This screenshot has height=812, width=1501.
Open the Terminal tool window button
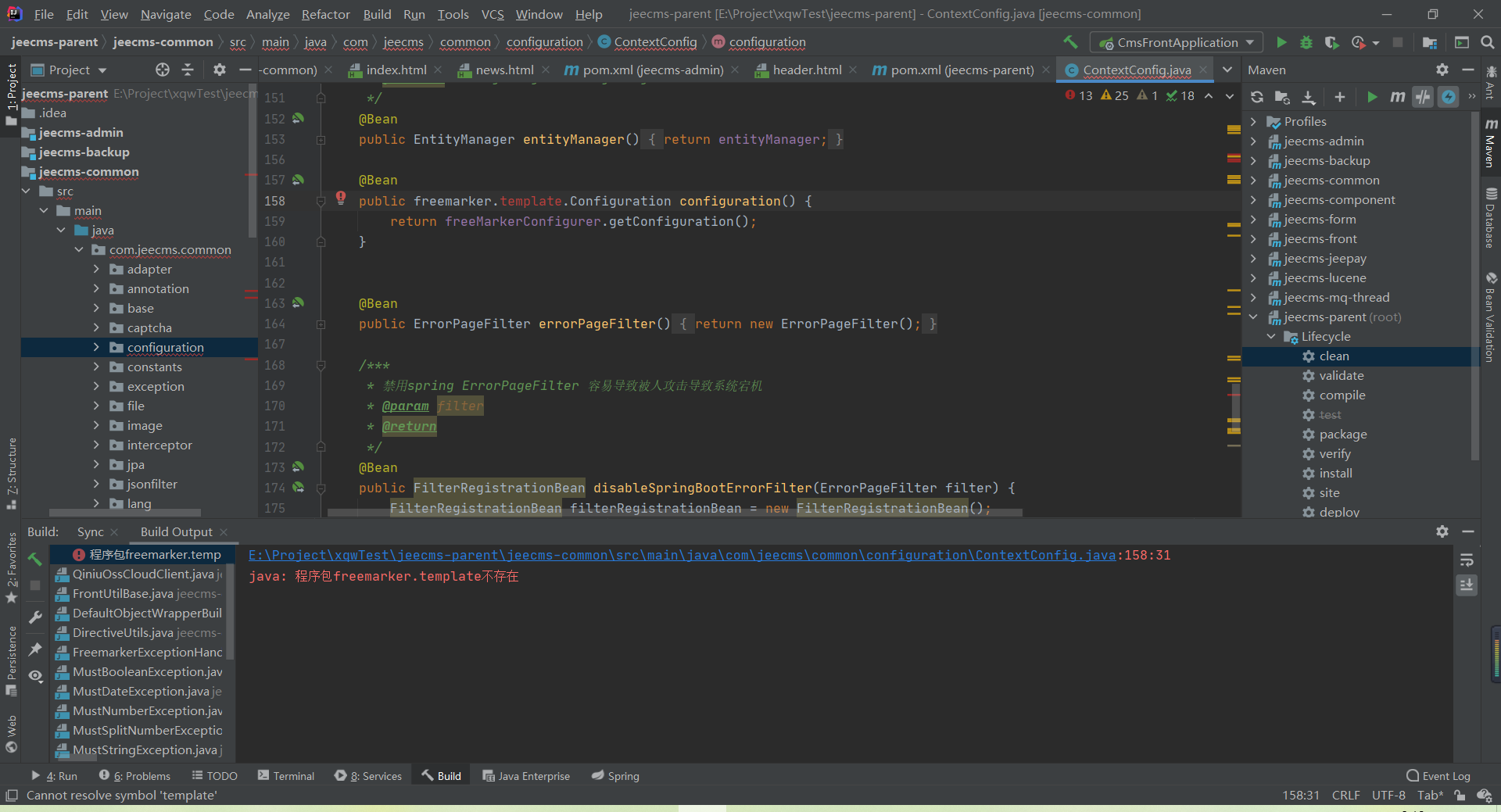(x=286, y=776)
